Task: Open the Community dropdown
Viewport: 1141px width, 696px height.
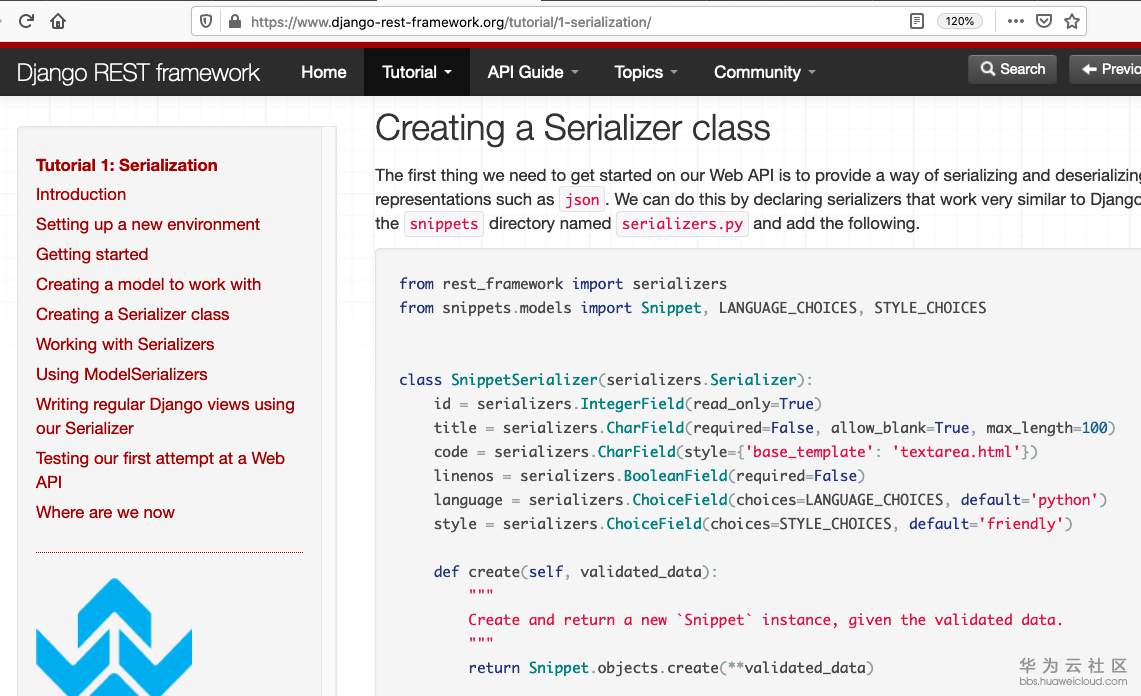Action: coord(765,72)
